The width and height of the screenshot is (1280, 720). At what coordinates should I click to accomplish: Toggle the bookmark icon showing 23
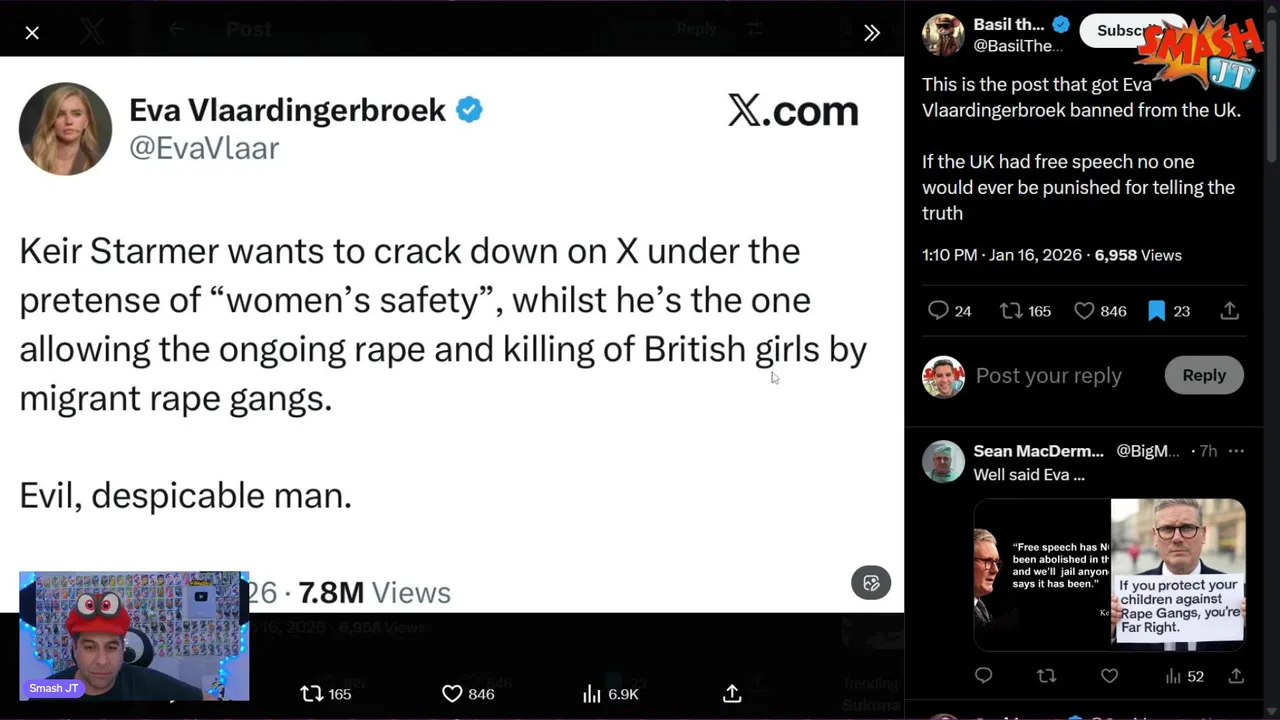[x=1157, y=311]
